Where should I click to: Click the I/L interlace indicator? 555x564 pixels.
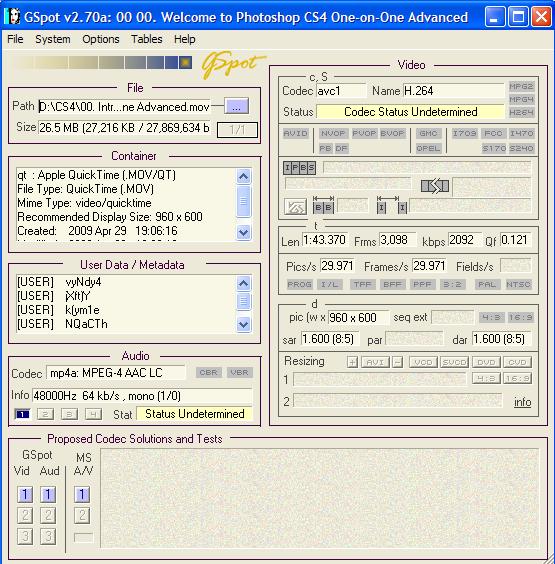(329, 285)
